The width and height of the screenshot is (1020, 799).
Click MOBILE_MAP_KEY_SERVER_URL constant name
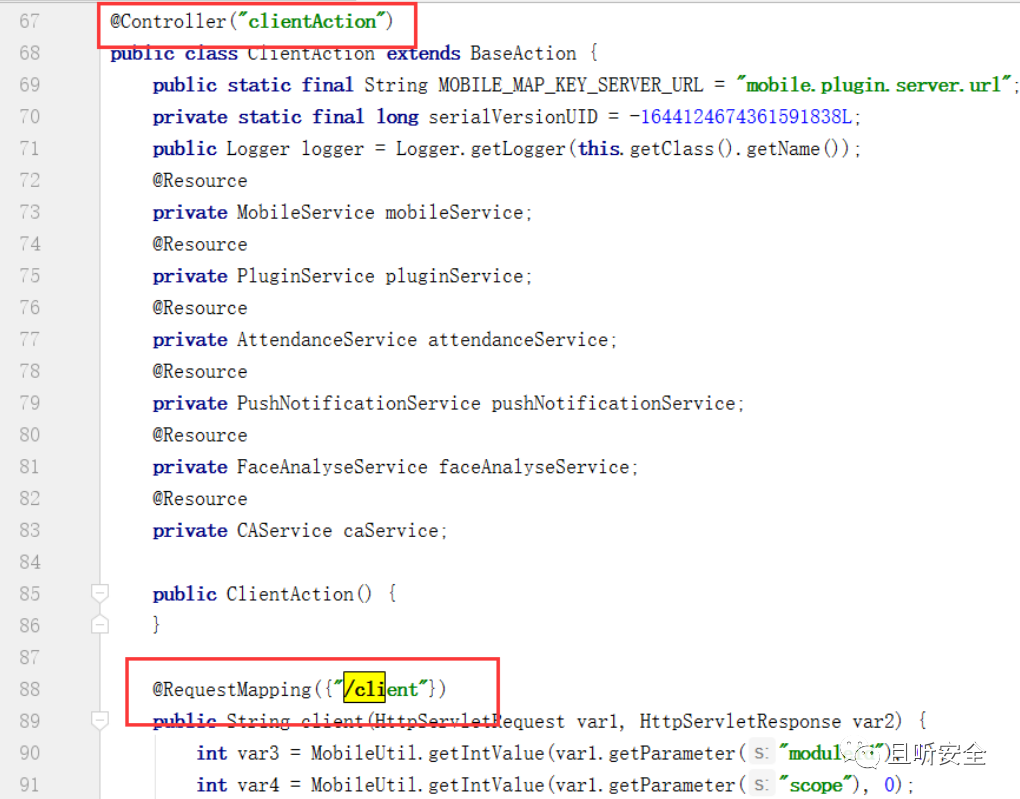click(570, 85)
